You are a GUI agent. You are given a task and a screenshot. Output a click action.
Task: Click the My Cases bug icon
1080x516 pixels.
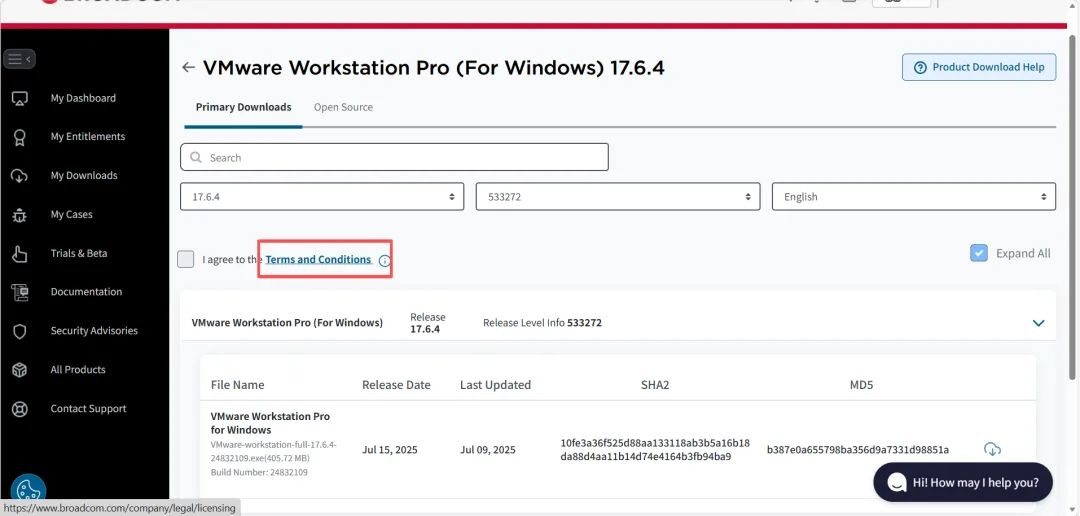coord(19,215)
